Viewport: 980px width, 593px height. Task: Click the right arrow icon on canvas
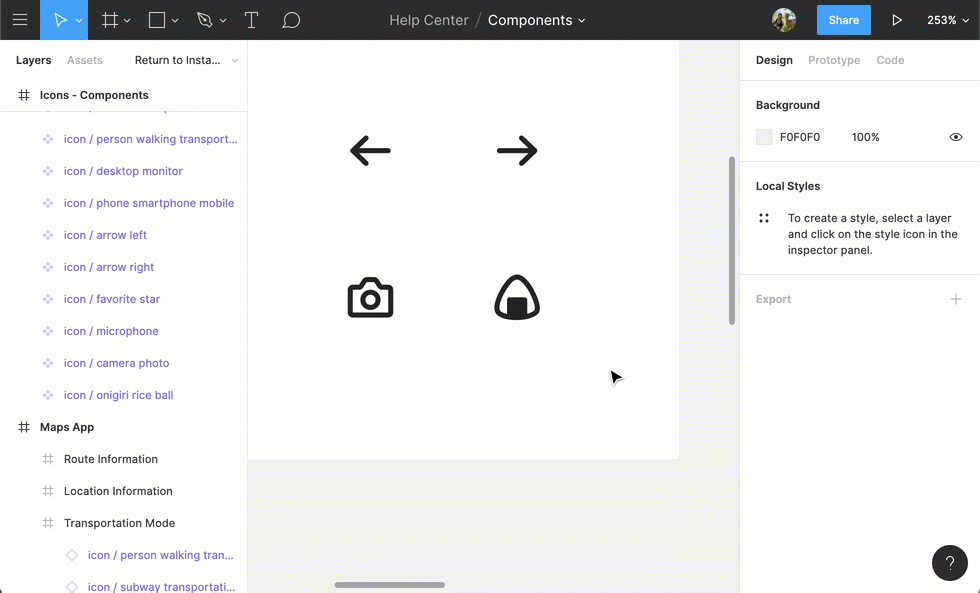(518, 151)
